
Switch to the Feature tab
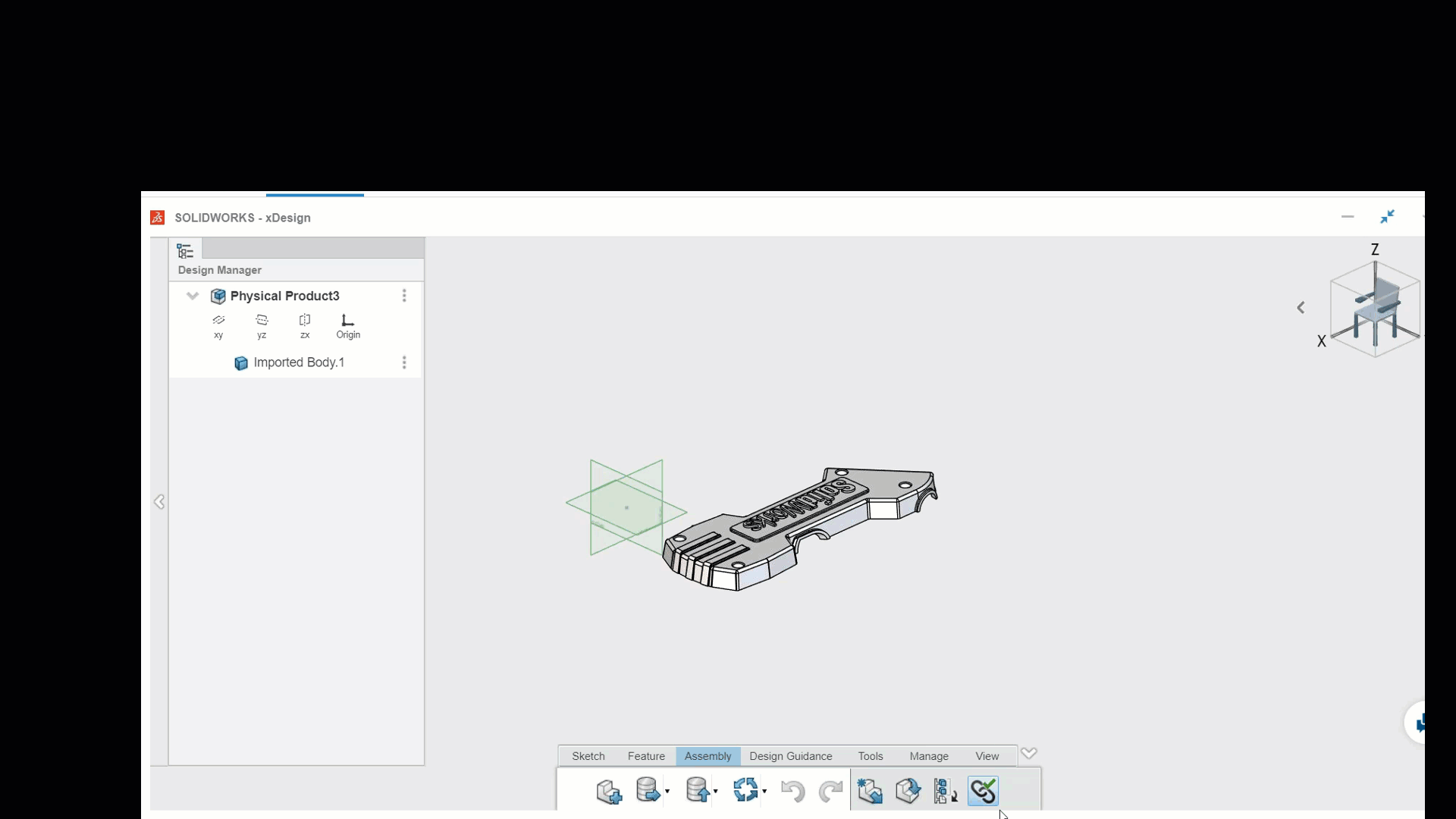pos(646,755)
